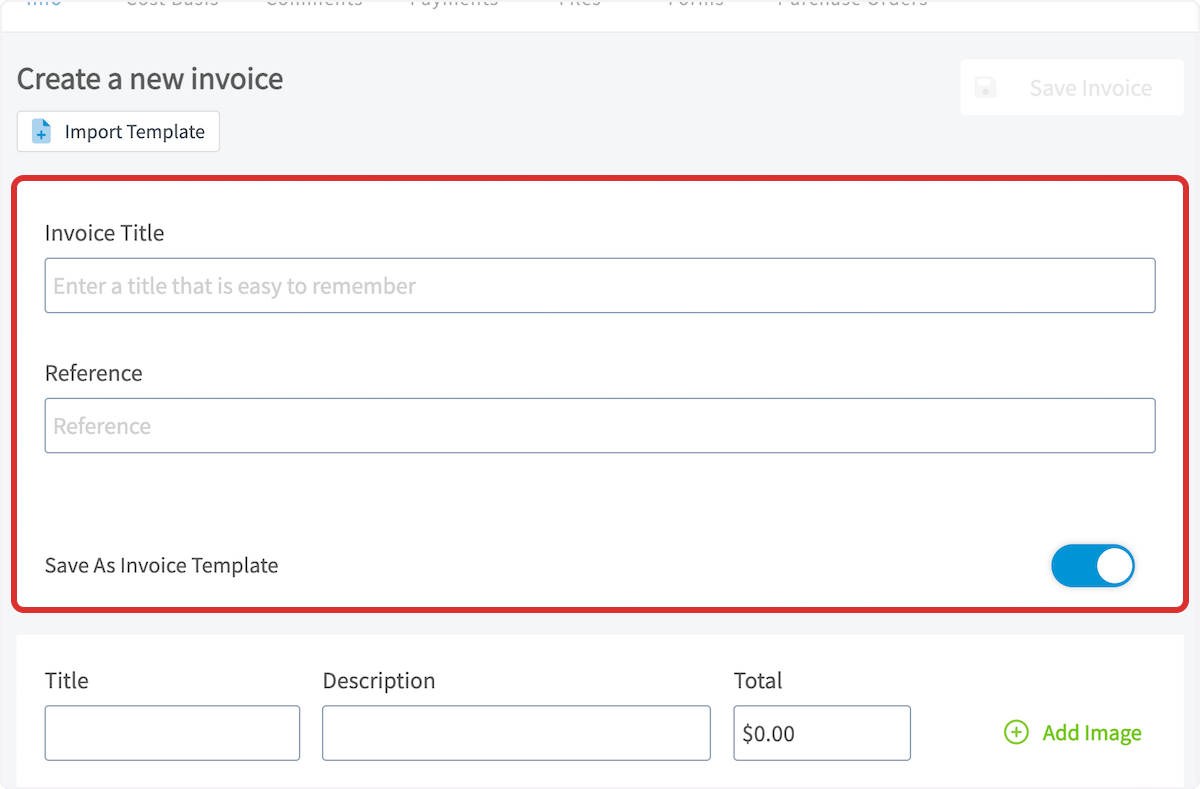Select the line item Description field

click(x=516, y=733)
